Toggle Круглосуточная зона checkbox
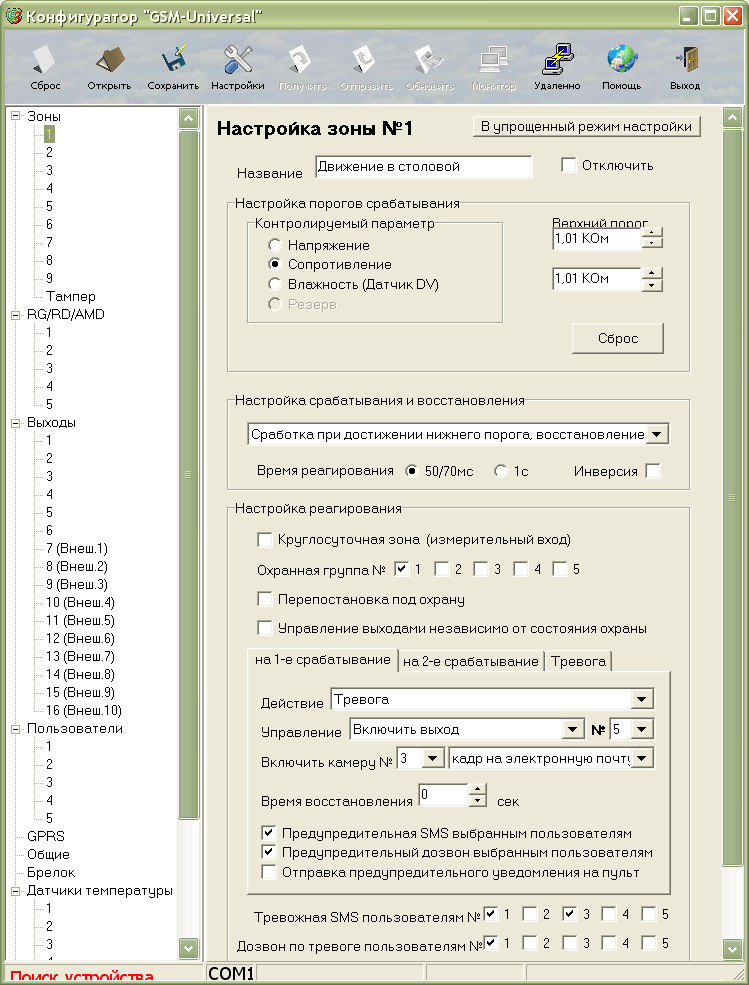The width and height of the screenshot is (749, 985). 265,540
